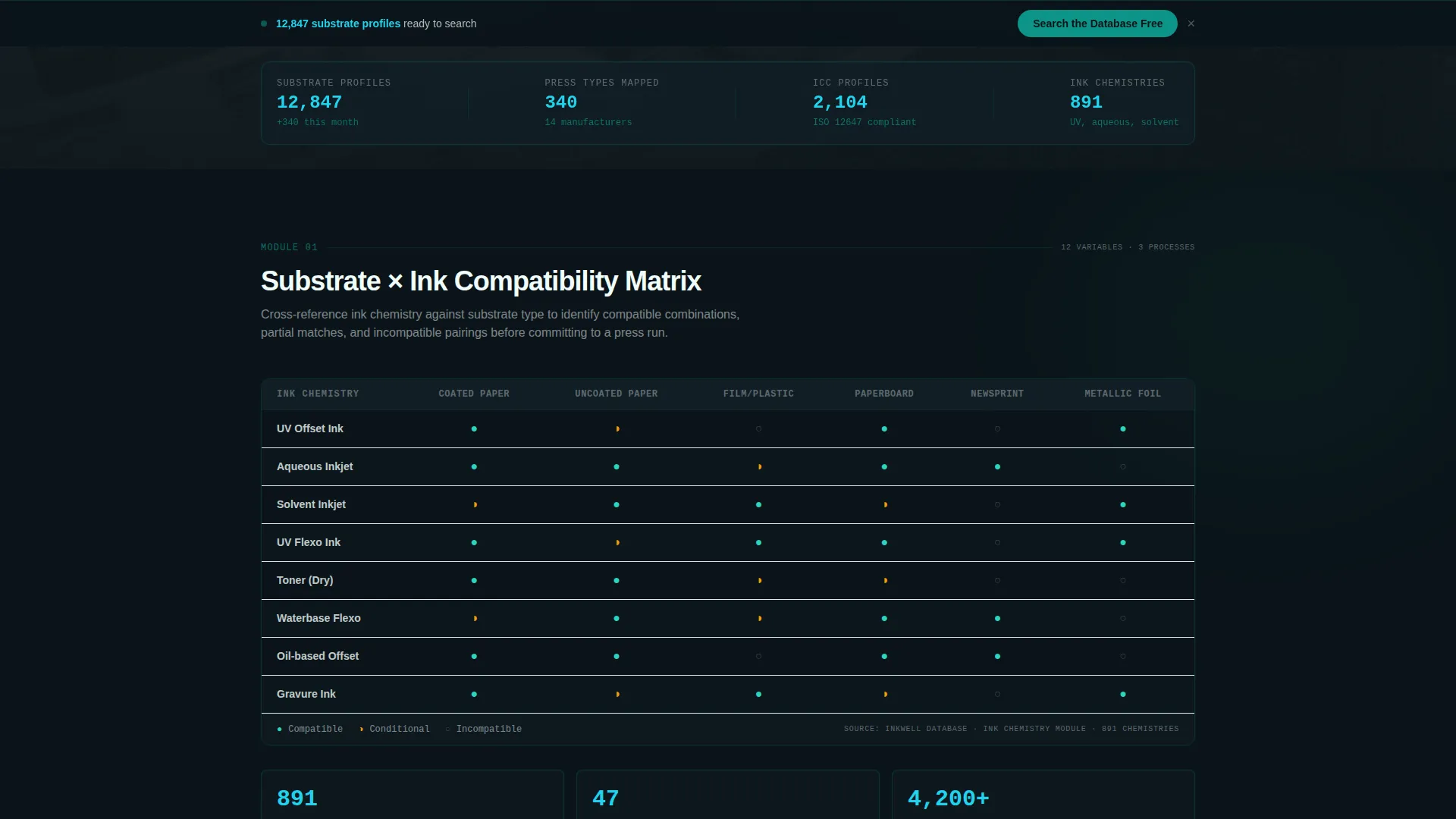
Task: Click the Ink Chemistry column header
Action: (318, 394)
